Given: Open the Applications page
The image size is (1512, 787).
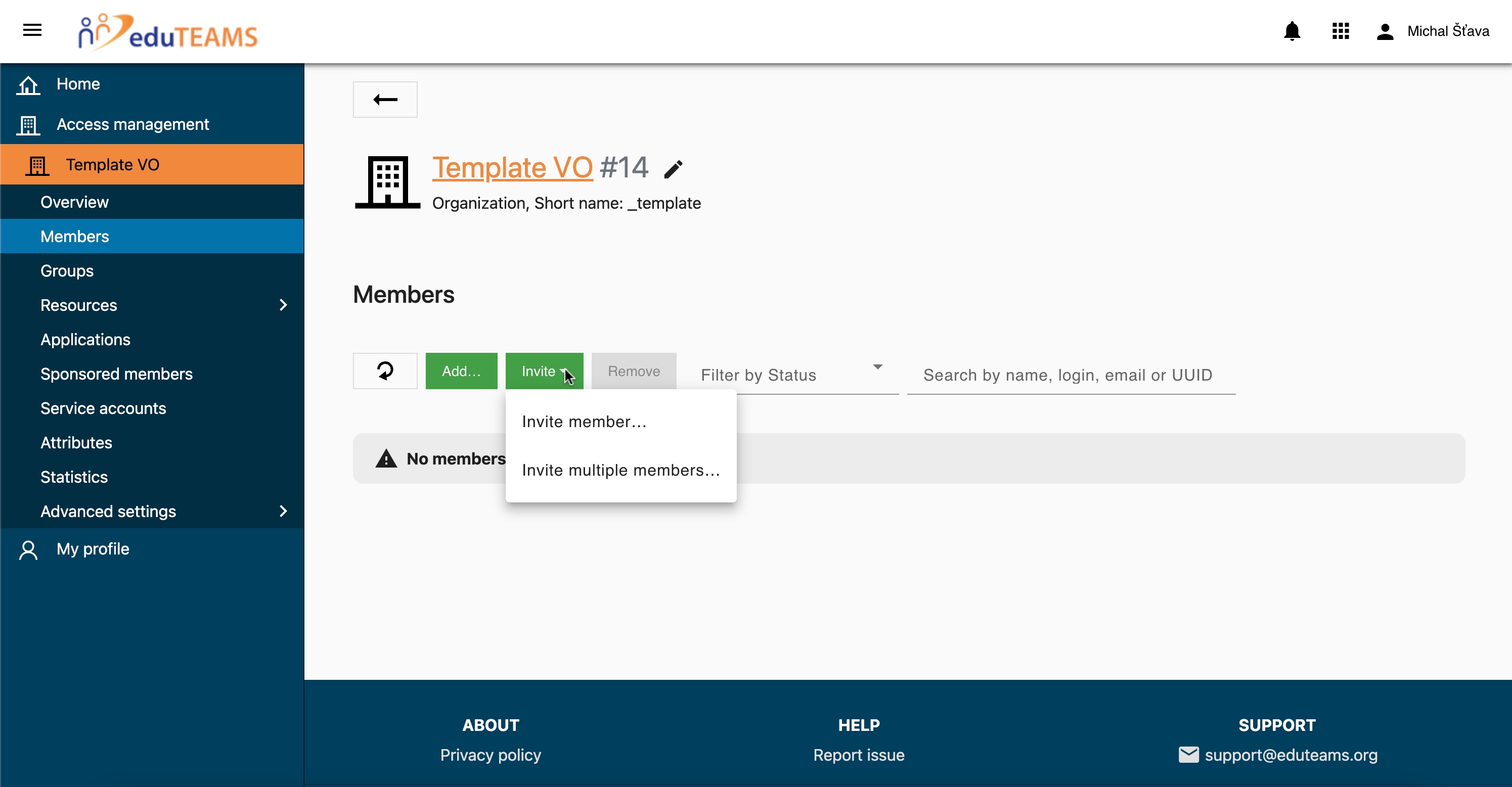Looking at the screenshot, I should click(x=152, y=340).
